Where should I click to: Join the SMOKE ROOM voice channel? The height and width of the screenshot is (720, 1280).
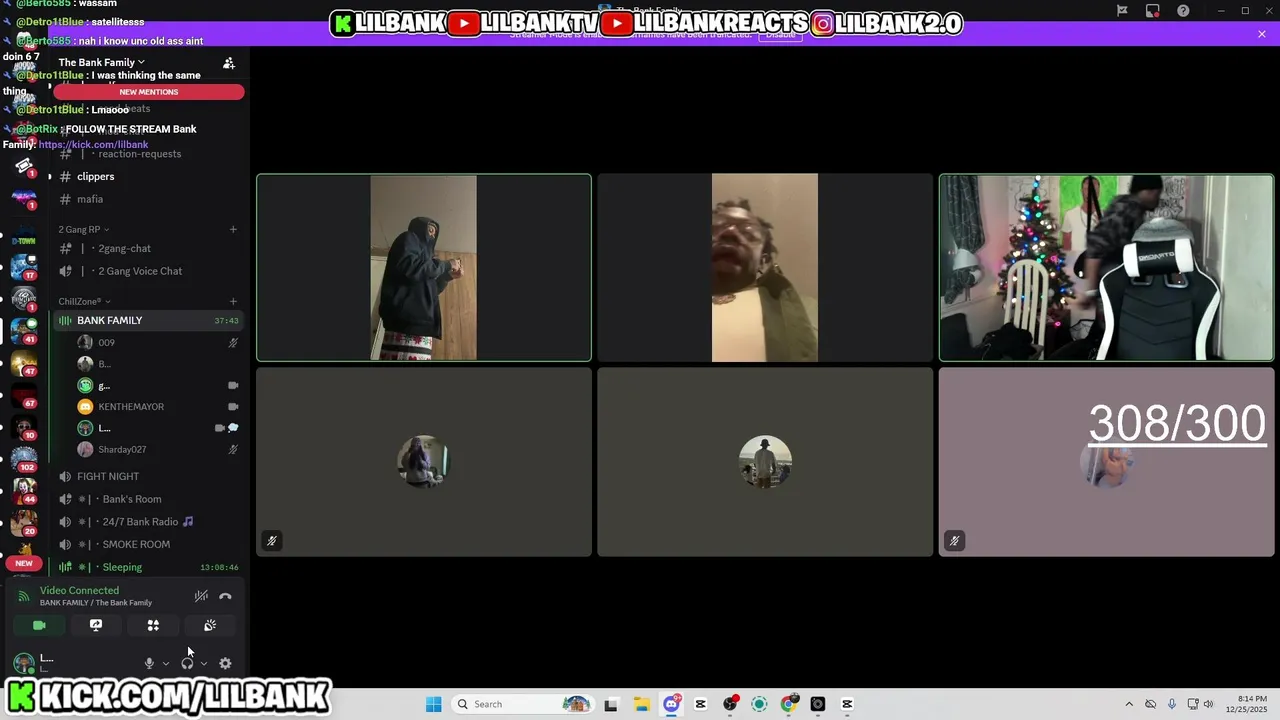click(148, 544)
